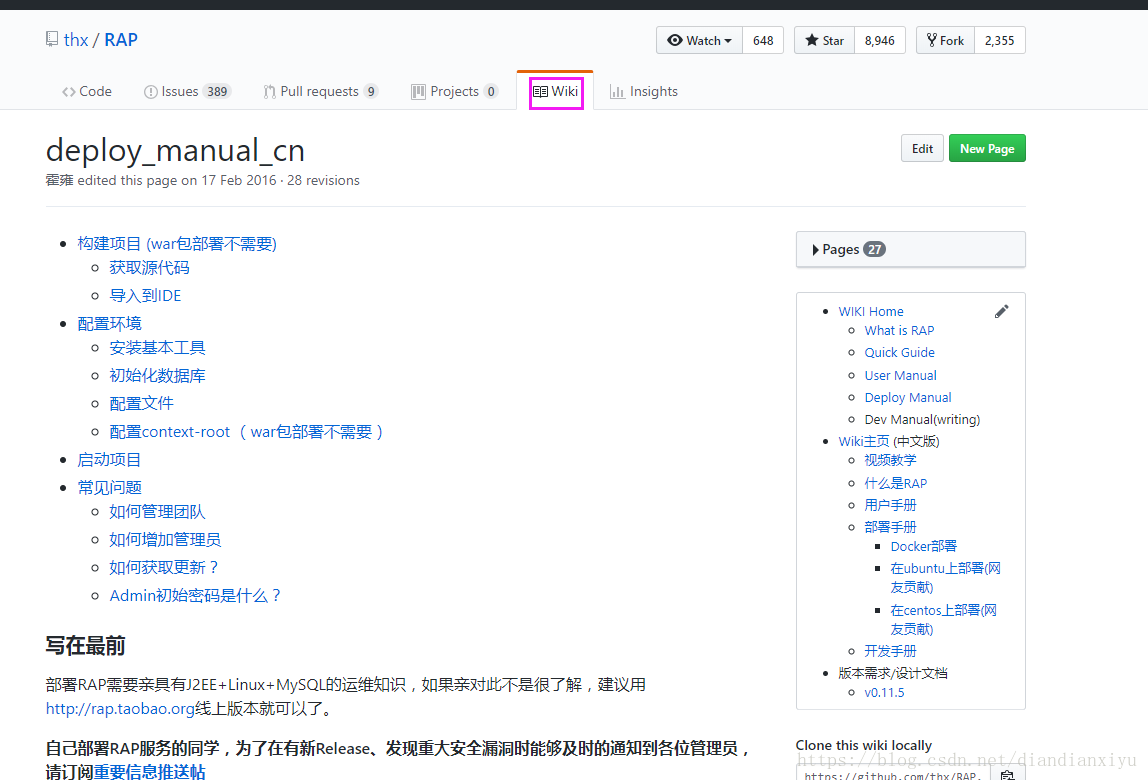Screen dimensions: 1148x780
Task: Select the Wiki tab
Action: pyautogui.click(x=556, y=92)
